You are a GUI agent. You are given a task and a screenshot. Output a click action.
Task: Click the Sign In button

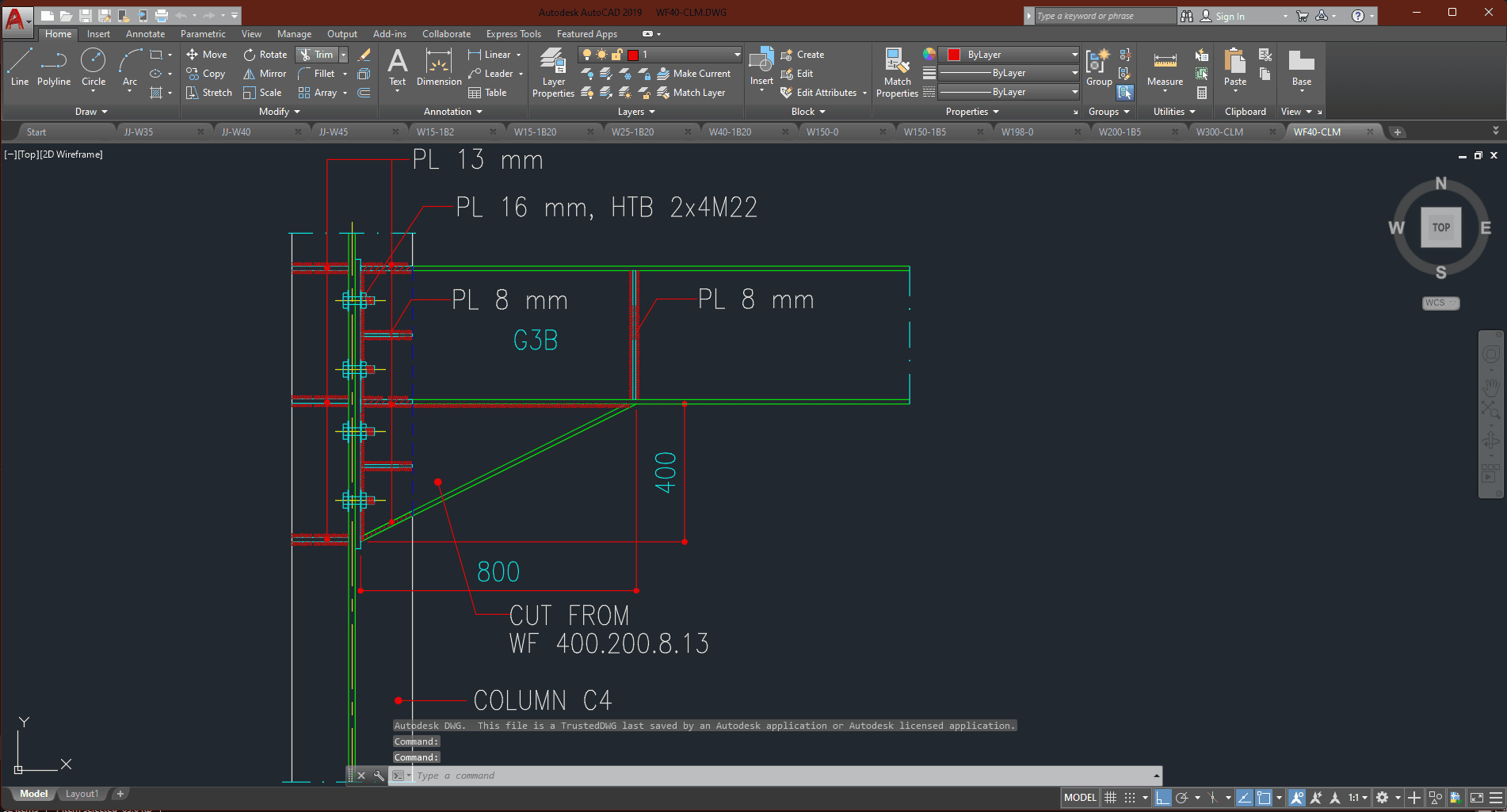[x=1230, y=16]
